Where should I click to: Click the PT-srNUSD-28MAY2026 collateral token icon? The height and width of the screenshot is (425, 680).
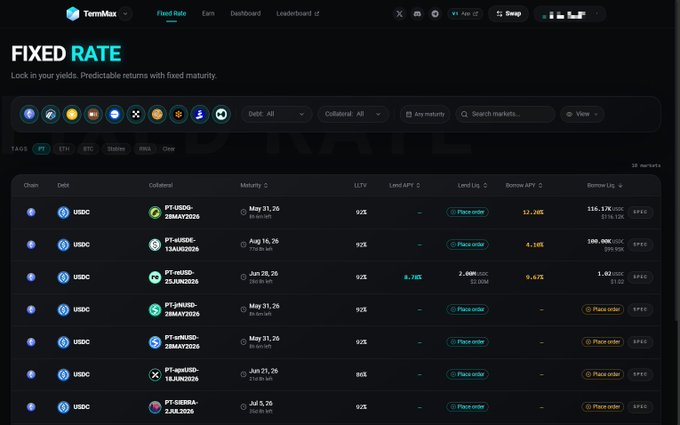[x=155, y=343]
